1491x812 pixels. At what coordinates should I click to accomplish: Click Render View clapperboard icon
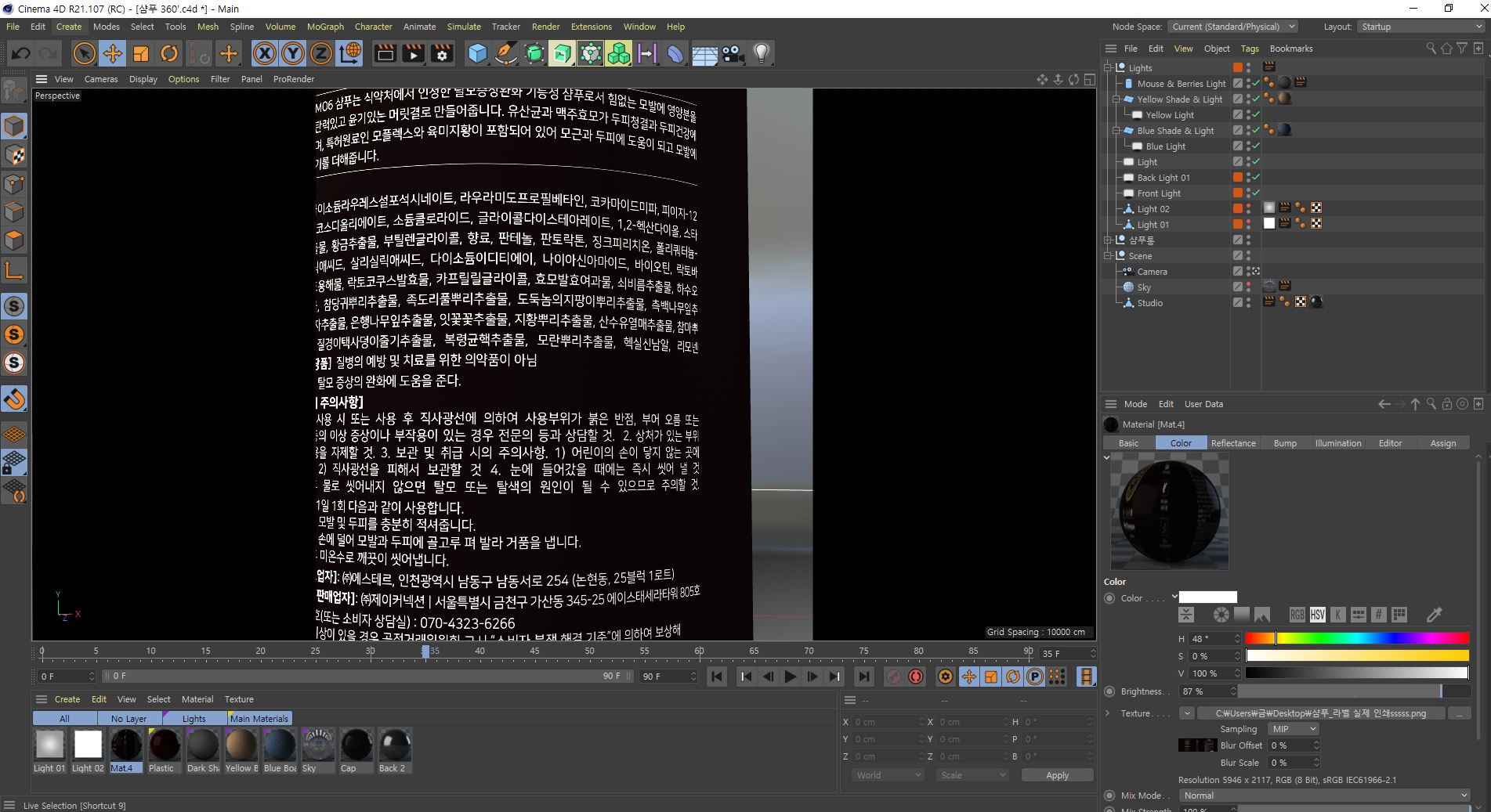pyautogui.click(x=385, y=53)
